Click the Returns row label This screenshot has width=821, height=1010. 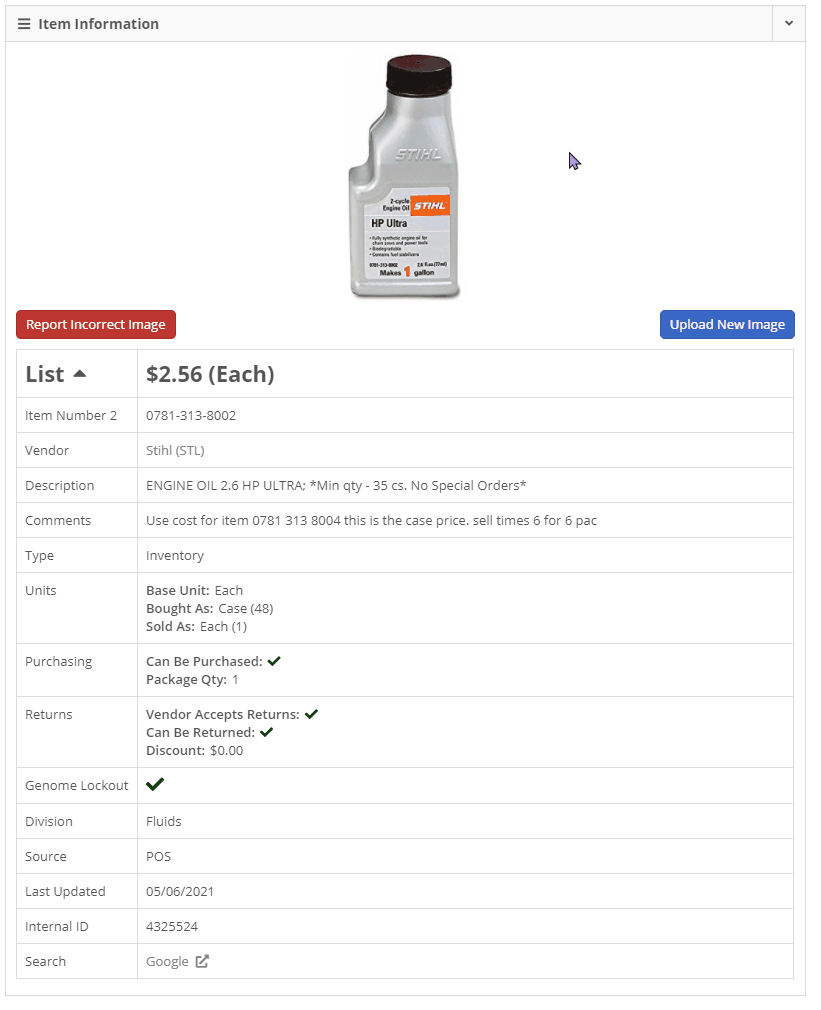coord(49,714)
